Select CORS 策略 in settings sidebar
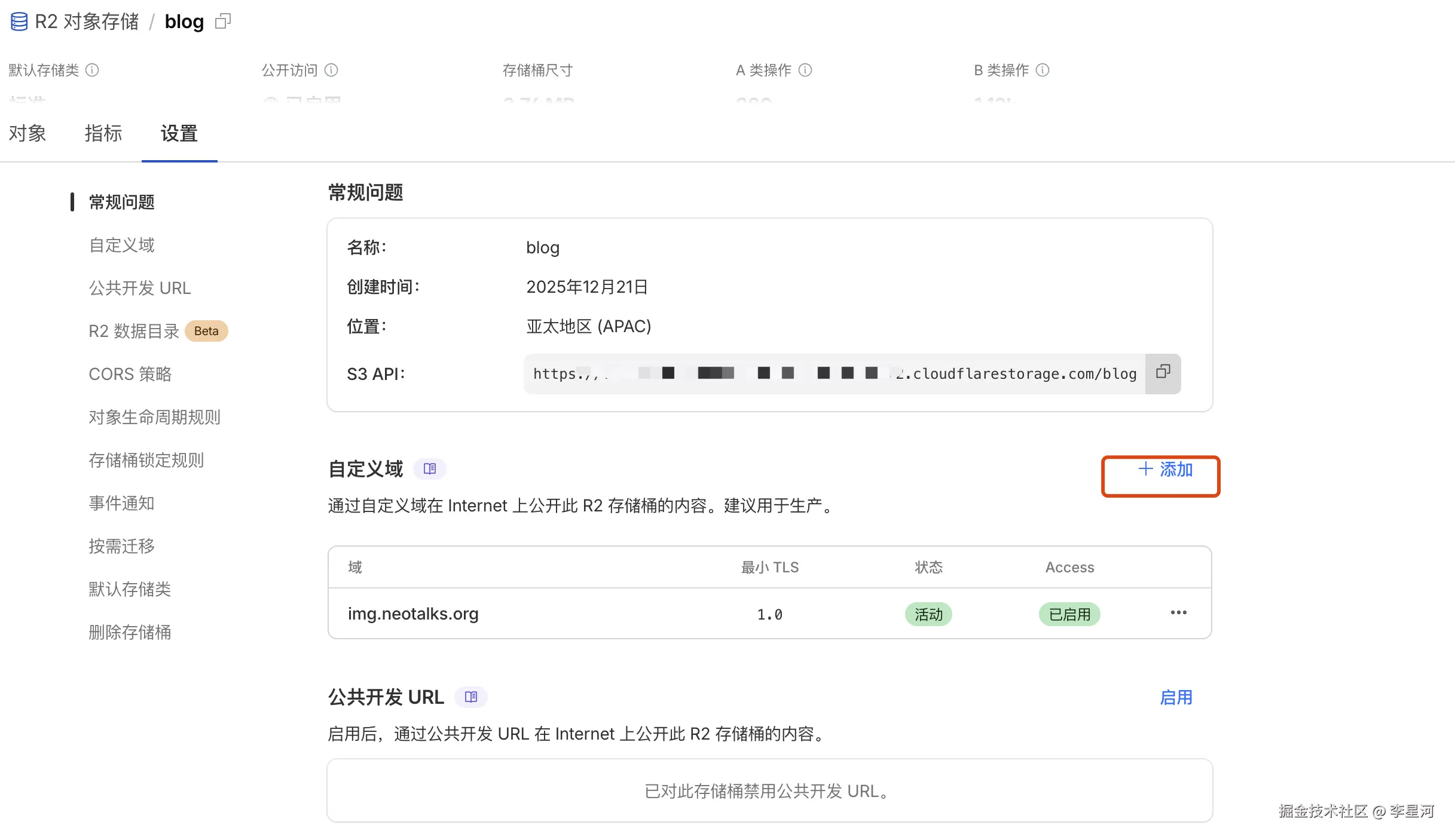Screen dimensions: 1455x840 click(x=130, y=374)
